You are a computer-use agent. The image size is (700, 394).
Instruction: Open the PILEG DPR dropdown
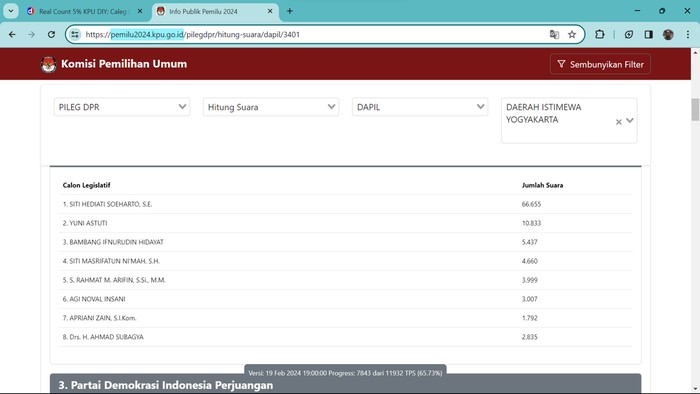(122, 107)
